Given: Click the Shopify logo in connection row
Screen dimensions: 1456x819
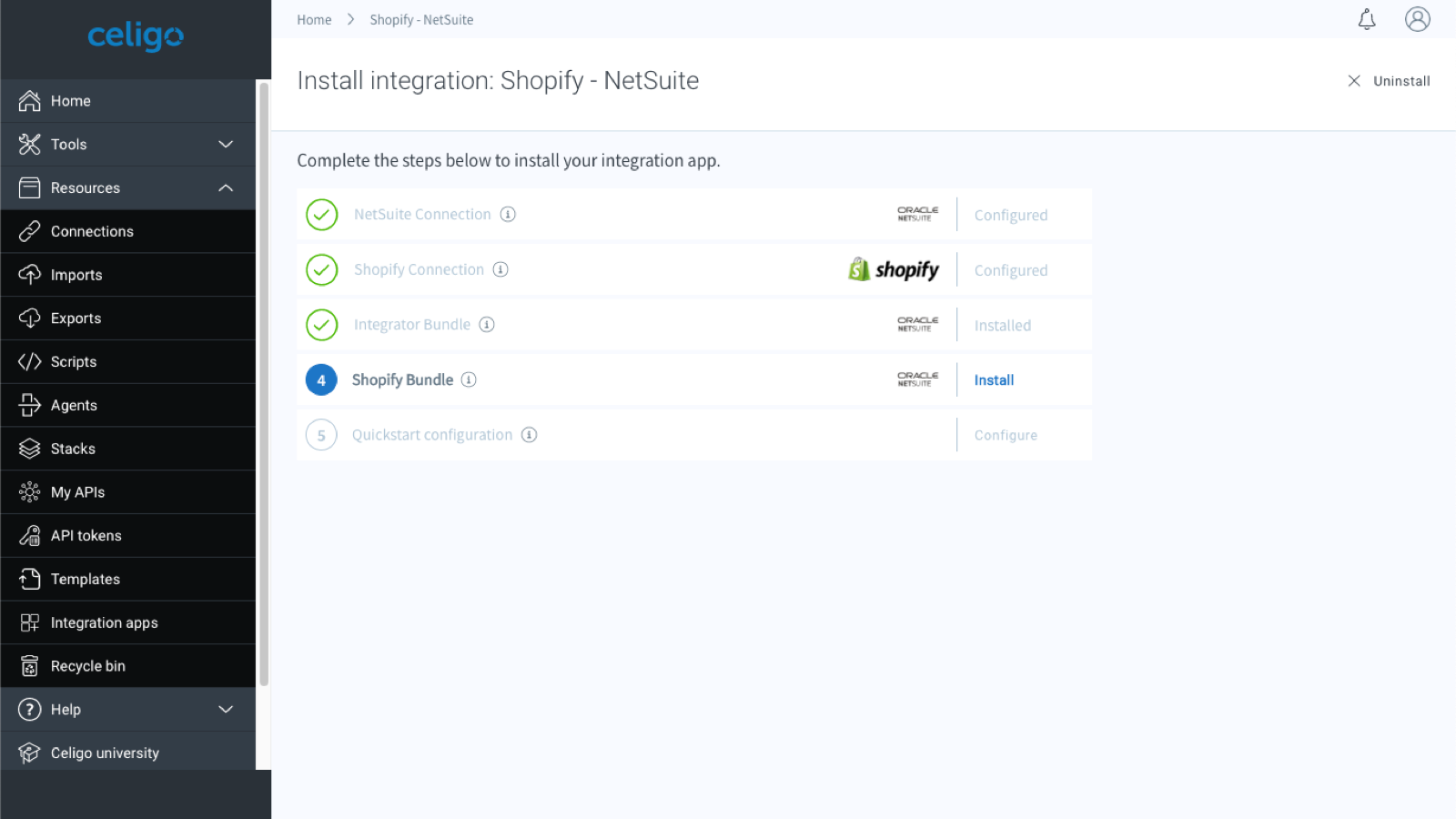Looking at the screenshot, I should click(894, 269).
